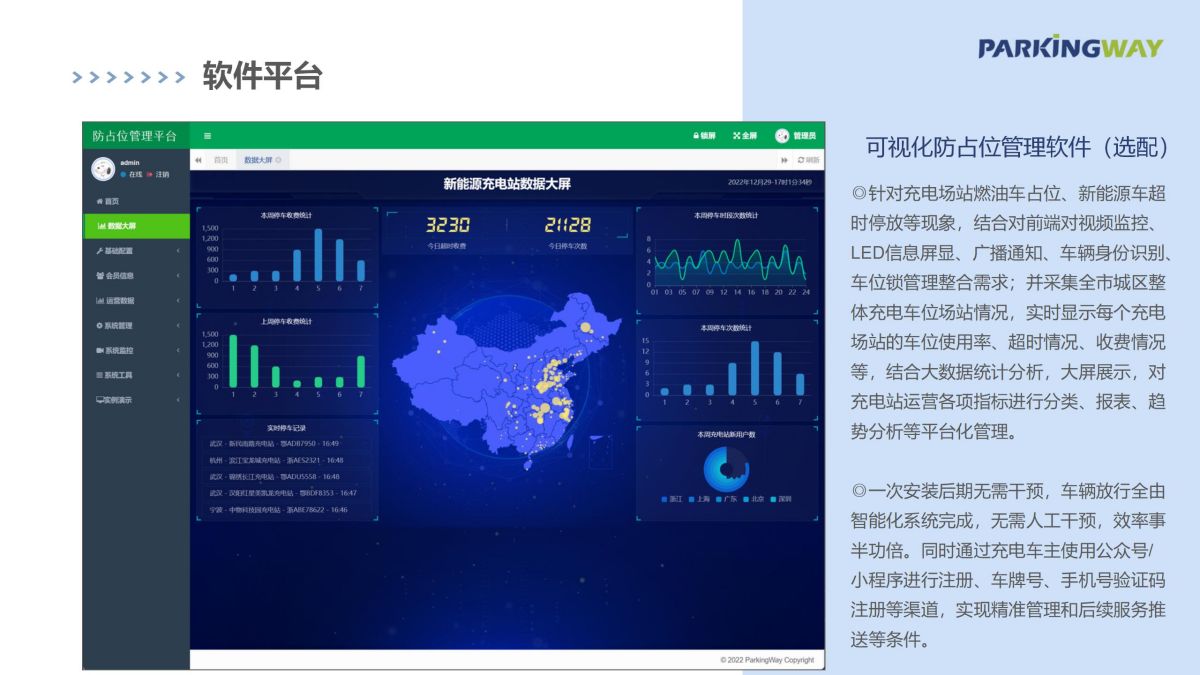
Task: Expand the 系统管理 chevron in sidebar
Action: coord(178,325)
